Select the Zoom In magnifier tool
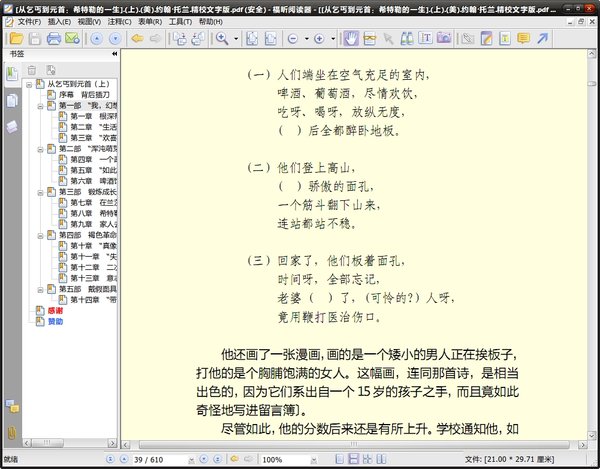This screenshot has height=469, width=600. tap(222, 39)
